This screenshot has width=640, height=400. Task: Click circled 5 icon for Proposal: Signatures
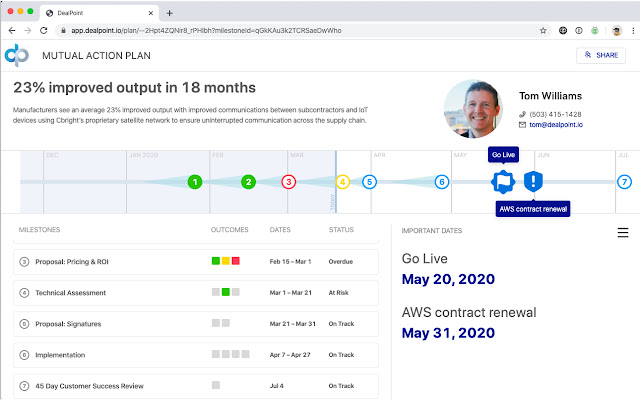pos(24,324)
